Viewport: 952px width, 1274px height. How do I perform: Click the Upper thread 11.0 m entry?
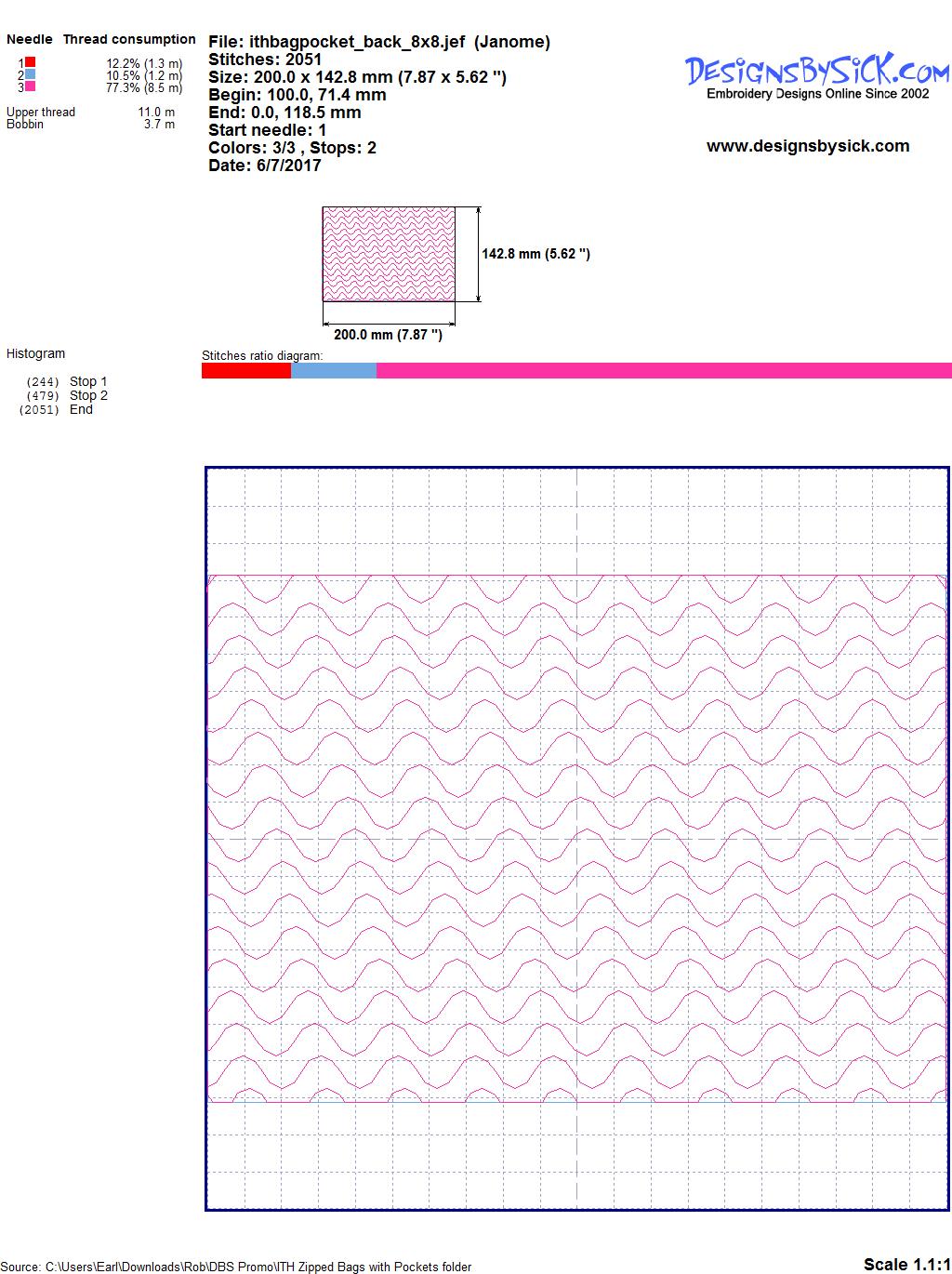click(x=90, y=112)
